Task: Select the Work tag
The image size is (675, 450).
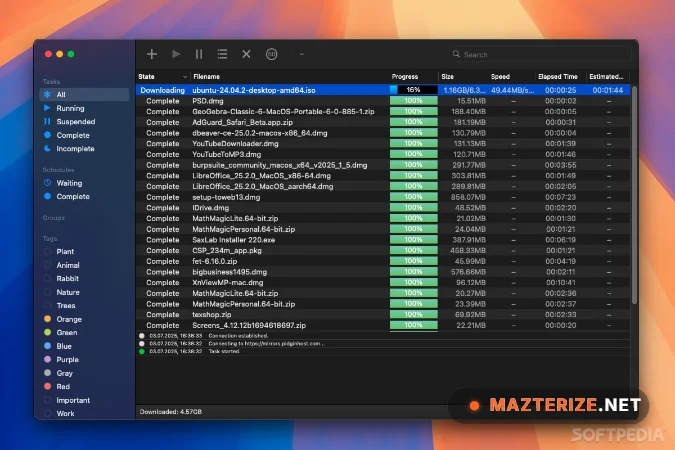Action: tap(84, 413)
